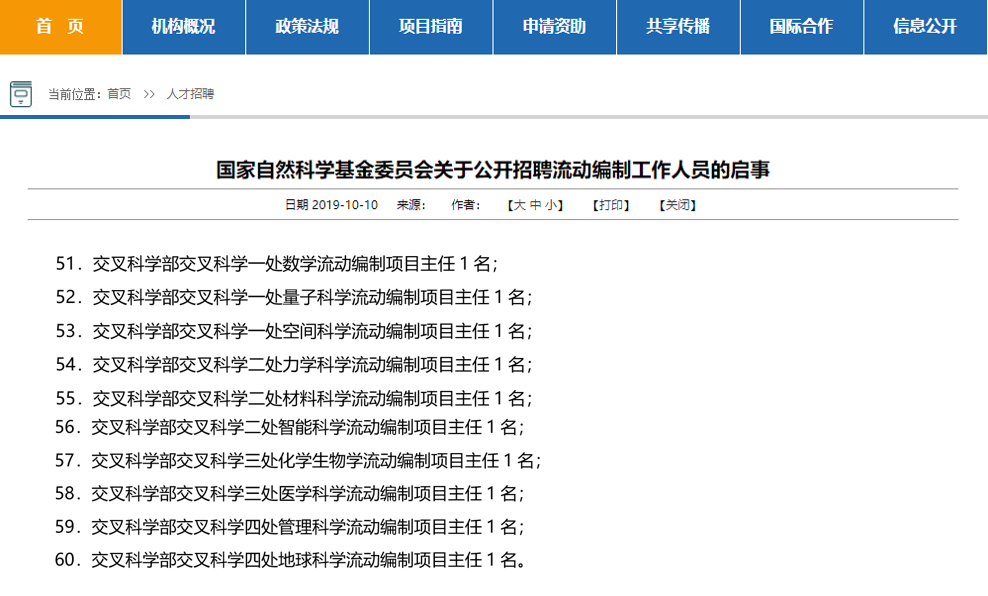Click the 打印 print link
The image size is (988, 596).
[611, 205]
